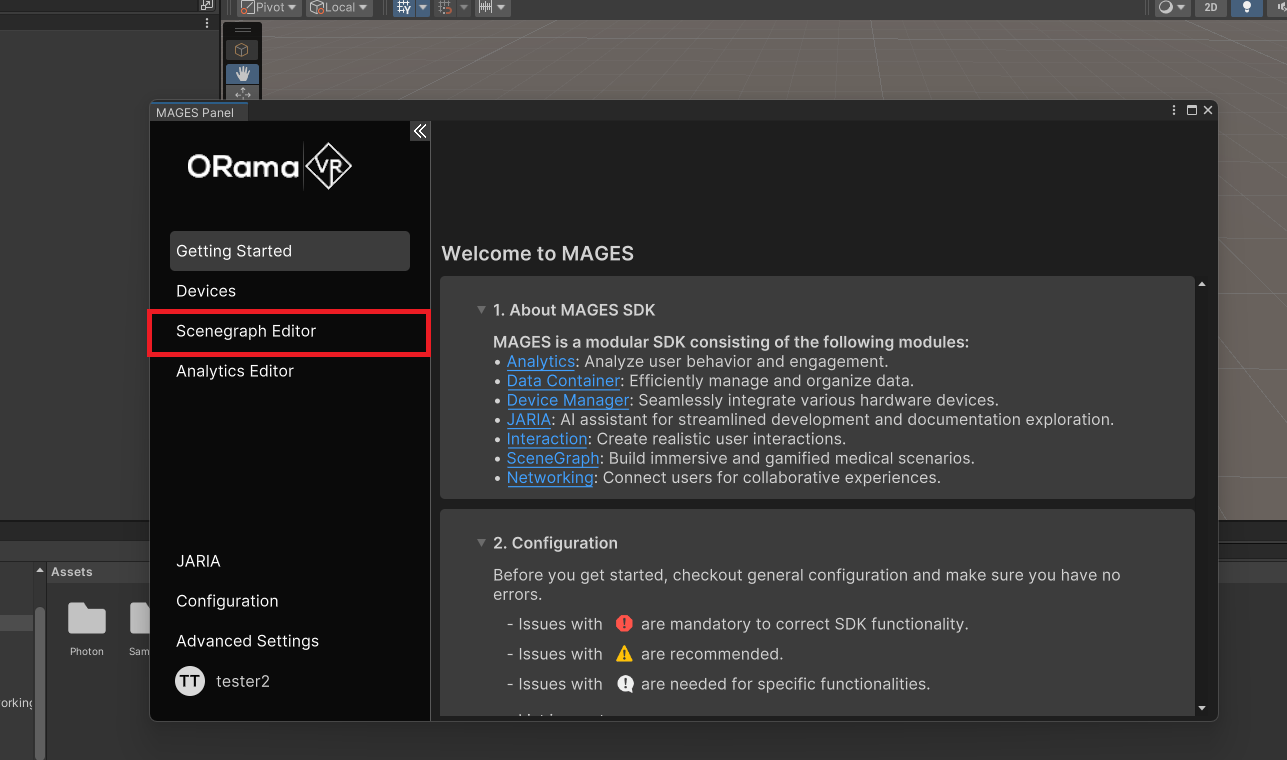Click the yellow warning triangle icon

(x=625, y=654)
